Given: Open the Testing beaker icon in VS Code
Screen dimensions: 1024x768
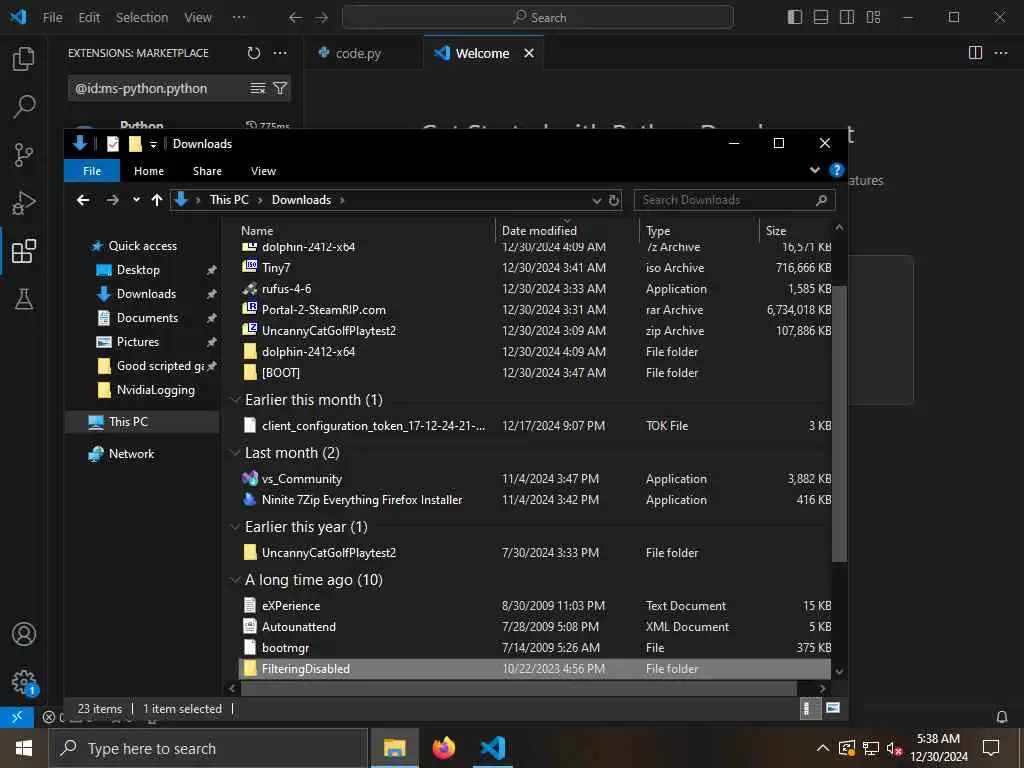Looking at the screenshot, I should 24,299.
